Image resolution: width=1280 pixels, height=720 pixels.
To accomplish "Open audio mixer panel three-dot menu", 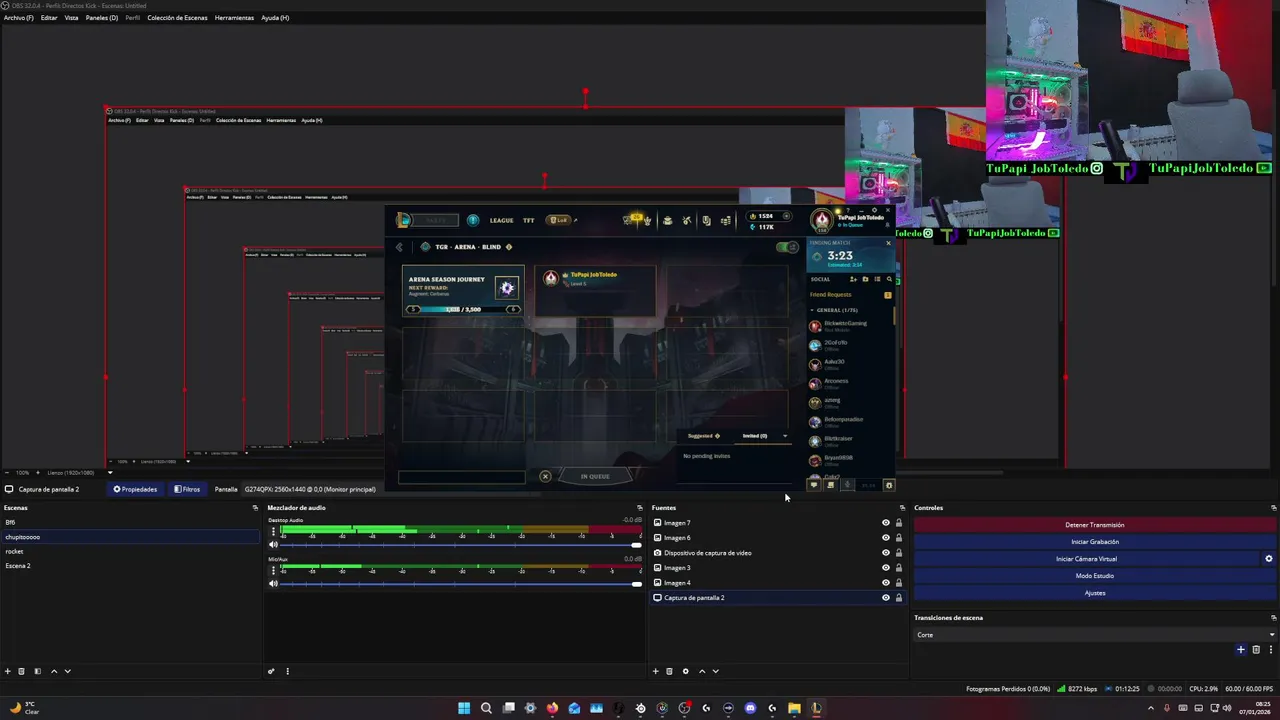I will point(287,671).
